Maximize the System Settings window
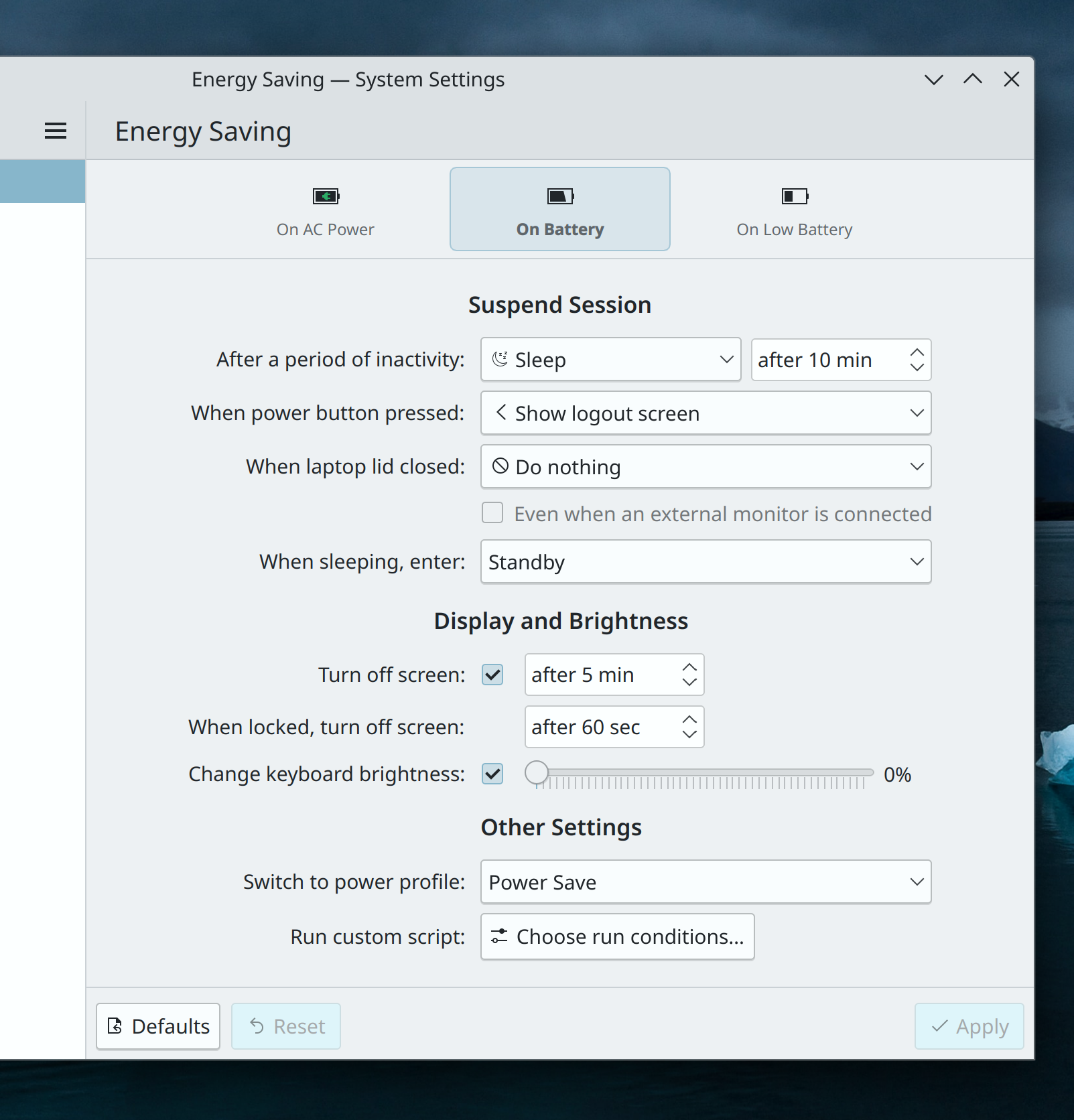Screen dimensions: 1074x1120 (x=972, y=80)
